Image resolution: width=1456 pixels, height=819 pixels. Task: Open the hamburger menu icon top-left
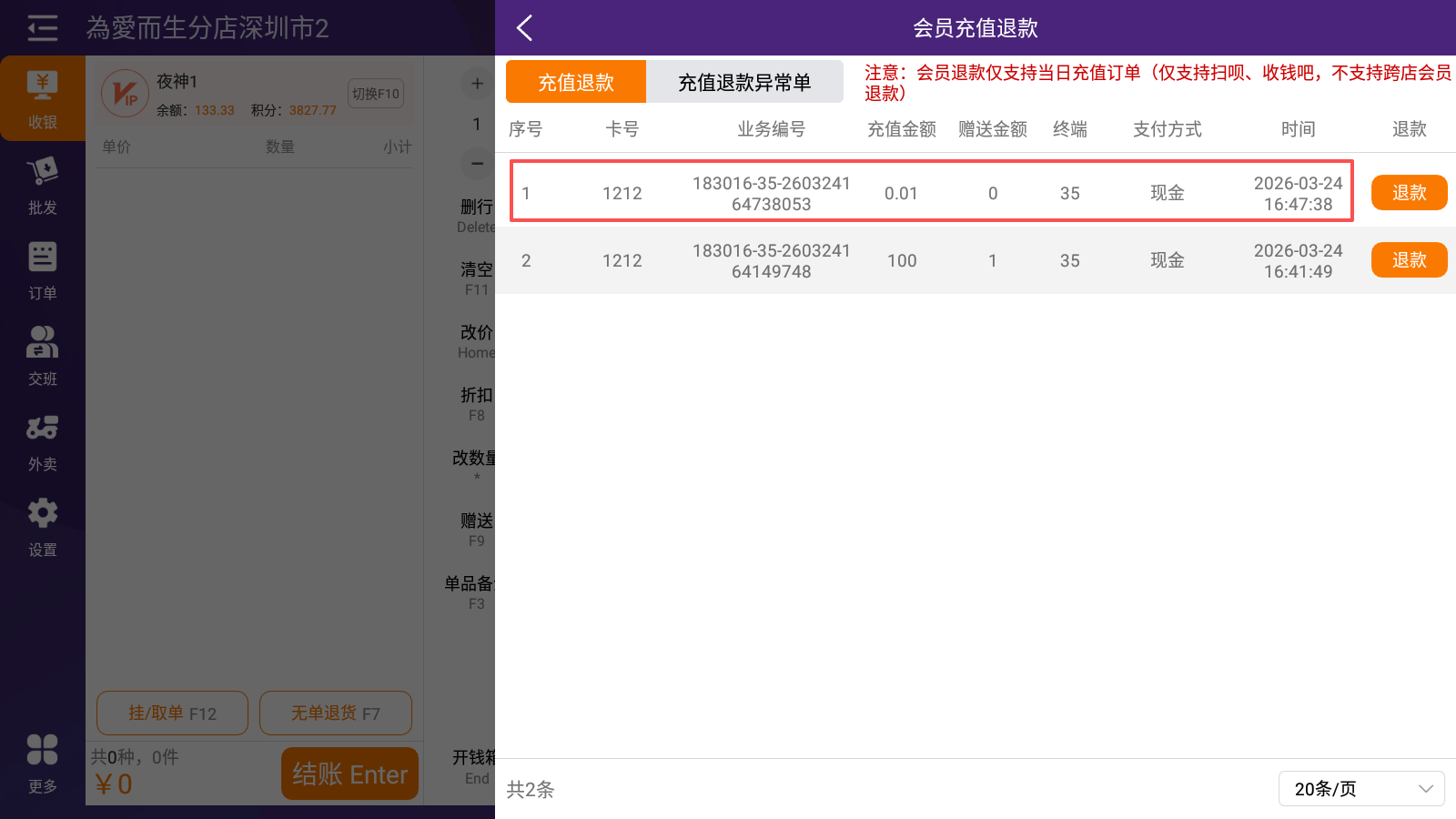pyautogui.click(x=42, y=28)
